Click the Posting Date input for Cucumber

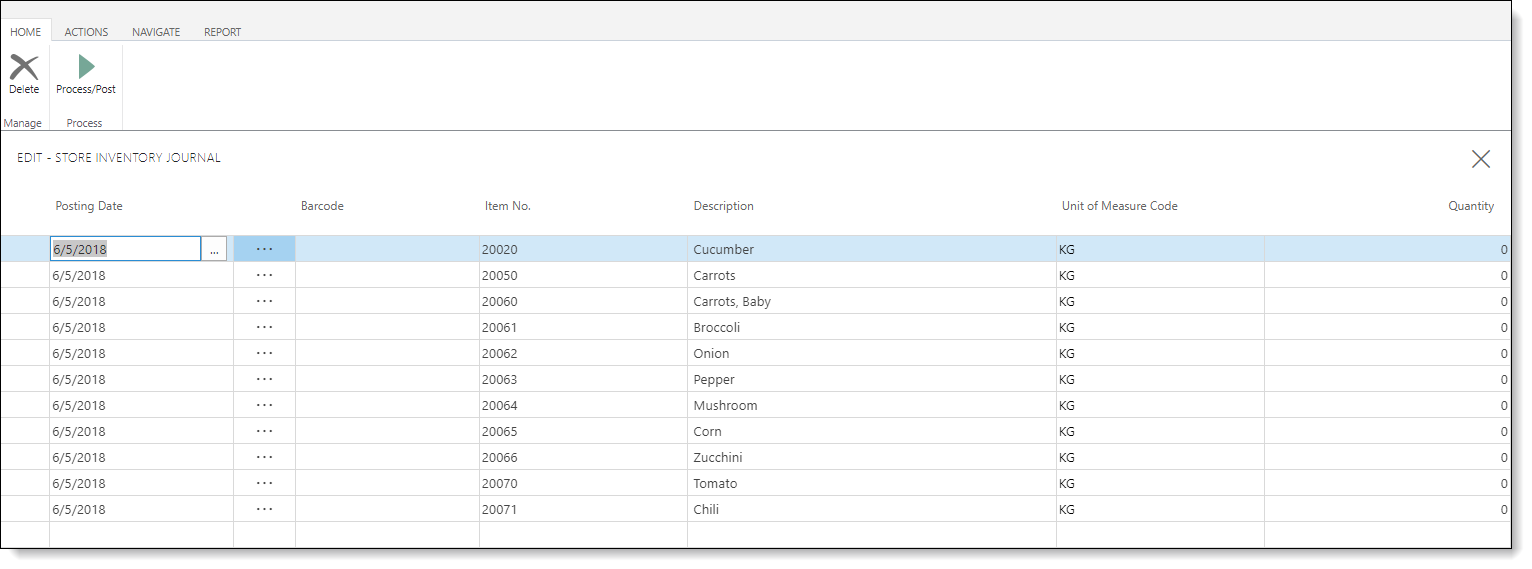125,250
